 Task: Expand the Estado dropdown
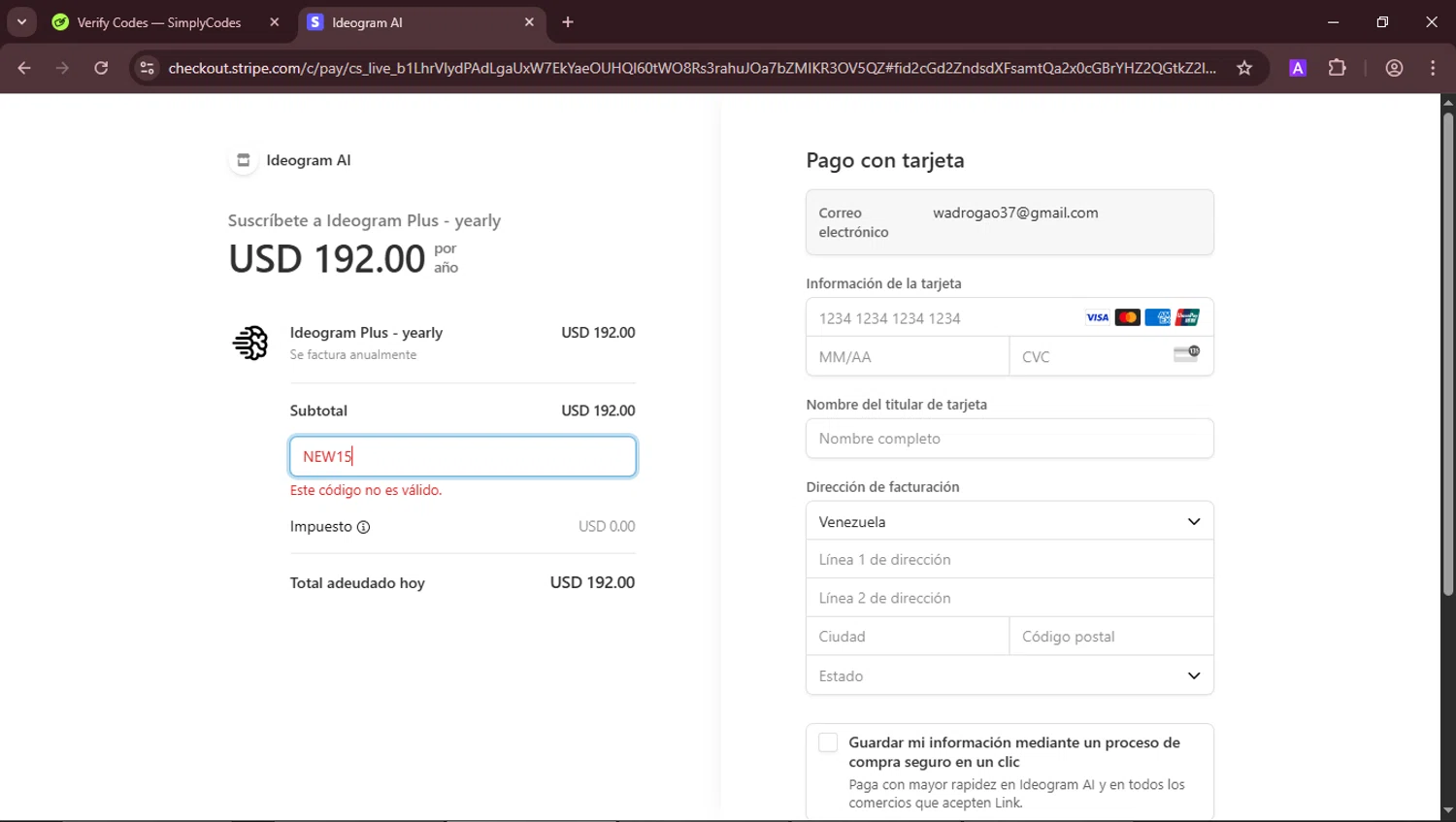[x=1009, y=675]
